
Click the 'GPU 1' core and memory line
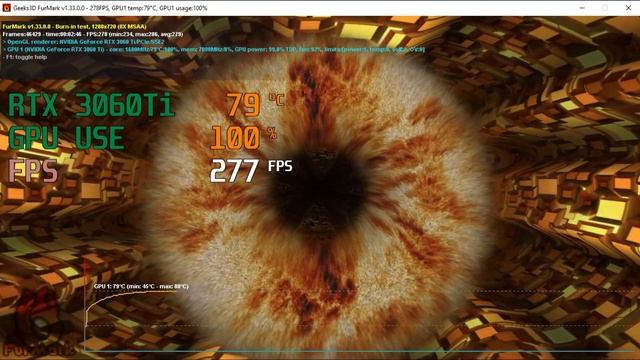click(x=214, y=49)
